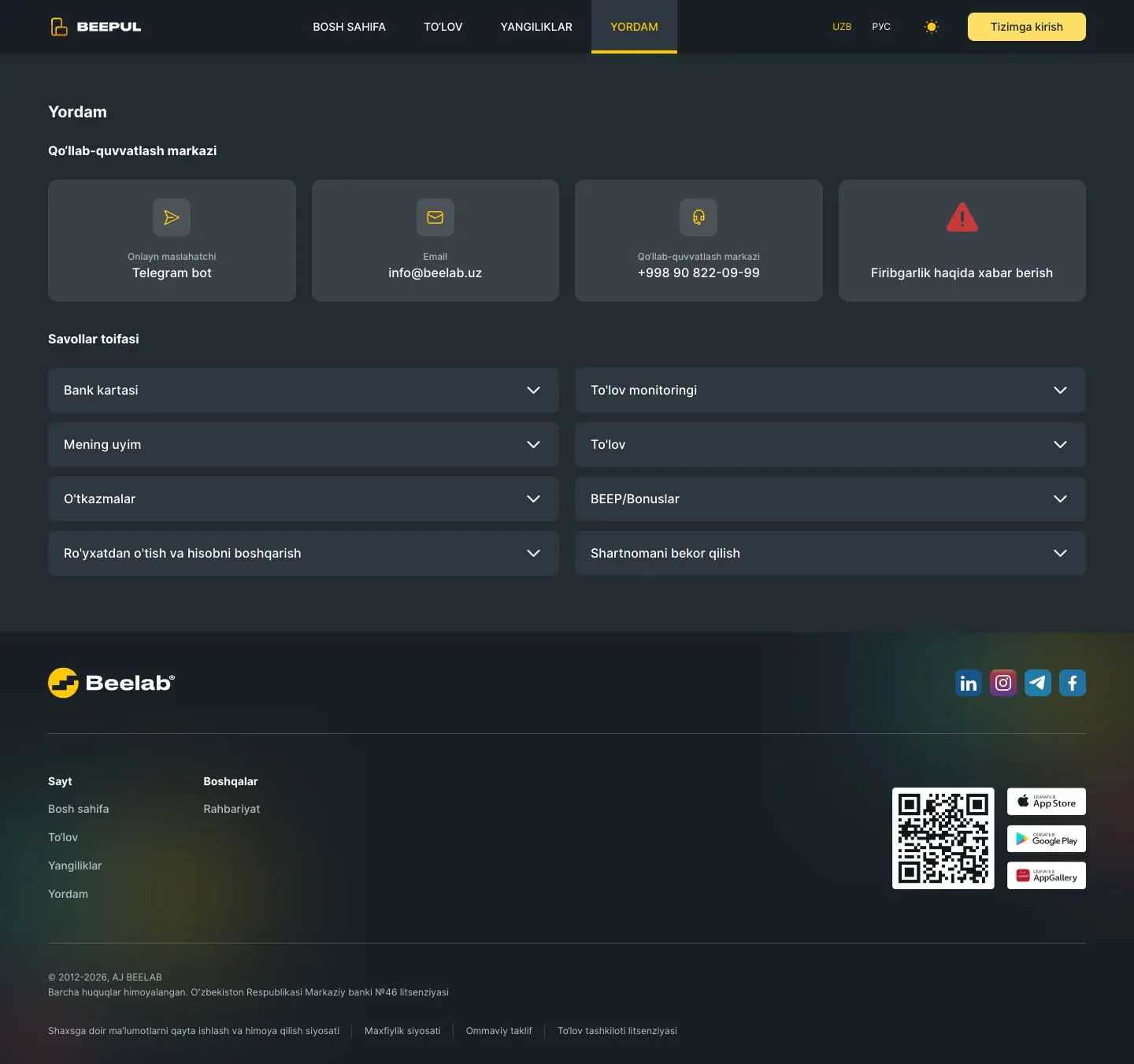The image size is (1134, 1064).
Task: Click the support center headset icon
Action: point(699,217)
